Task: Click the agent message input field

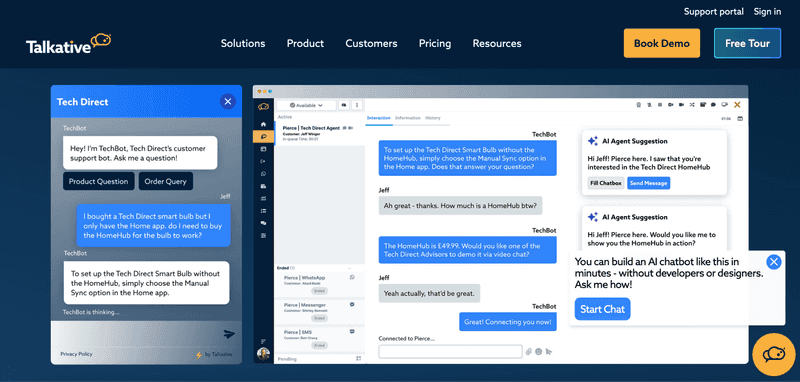Action: tap(451, 351)
